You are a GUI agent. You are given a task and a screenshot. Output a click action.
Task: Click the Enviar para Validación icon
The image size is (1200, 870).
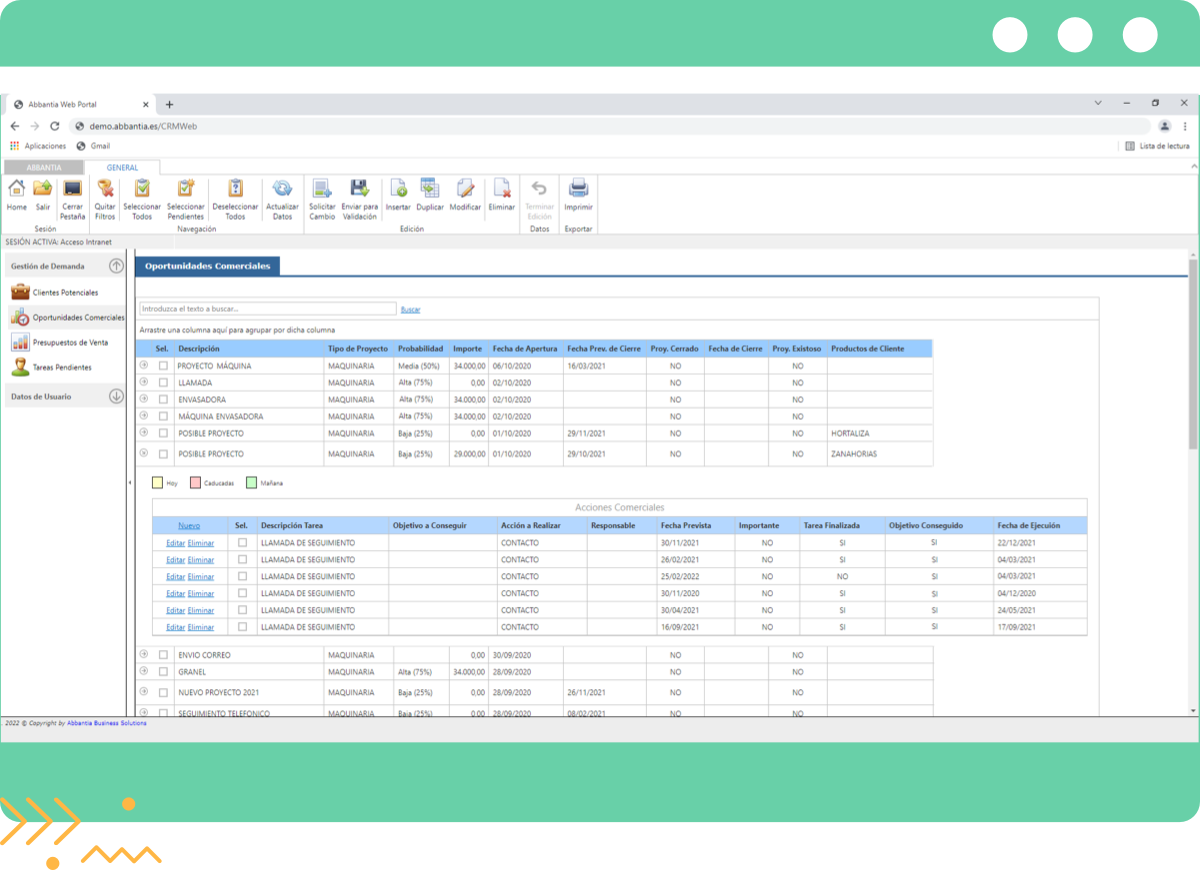click(x=360, y=189)
